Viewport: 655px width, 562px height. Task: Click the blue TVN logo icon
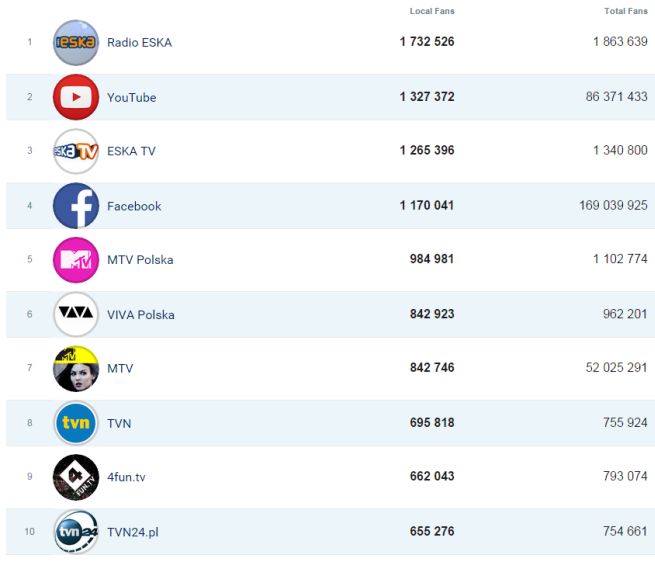[x=76, y=423]
